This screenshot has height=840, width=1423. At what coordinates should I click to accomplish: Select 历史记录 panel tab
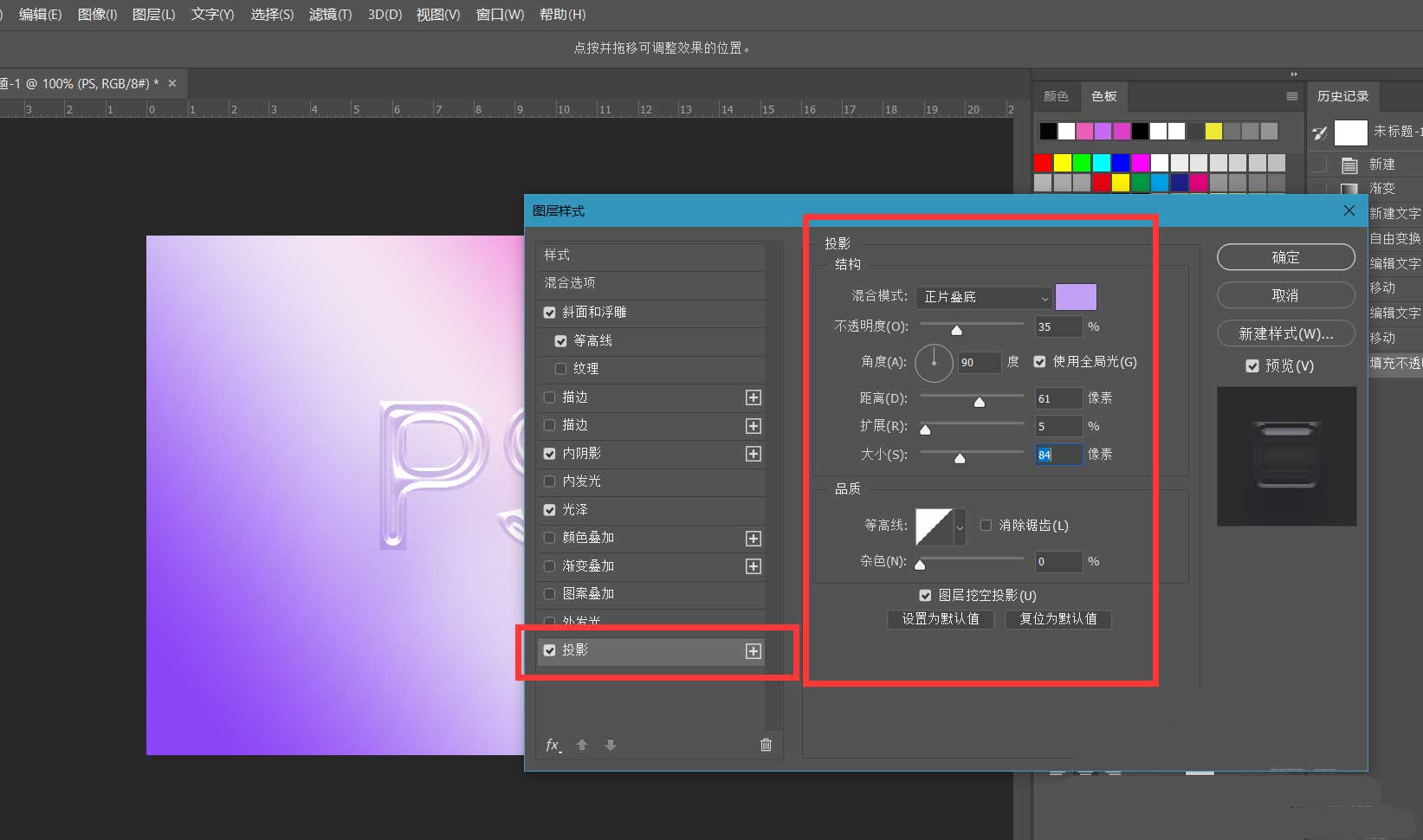click(x=1342, y=96)
